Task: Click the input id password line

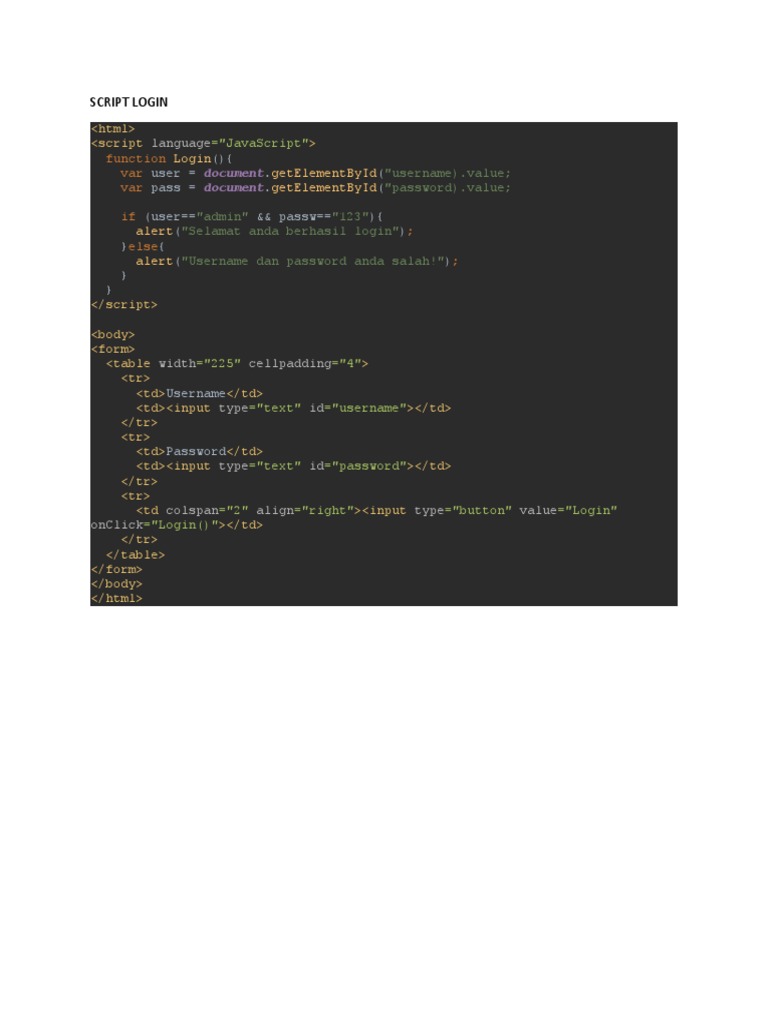Action: [x=293, y=466]
